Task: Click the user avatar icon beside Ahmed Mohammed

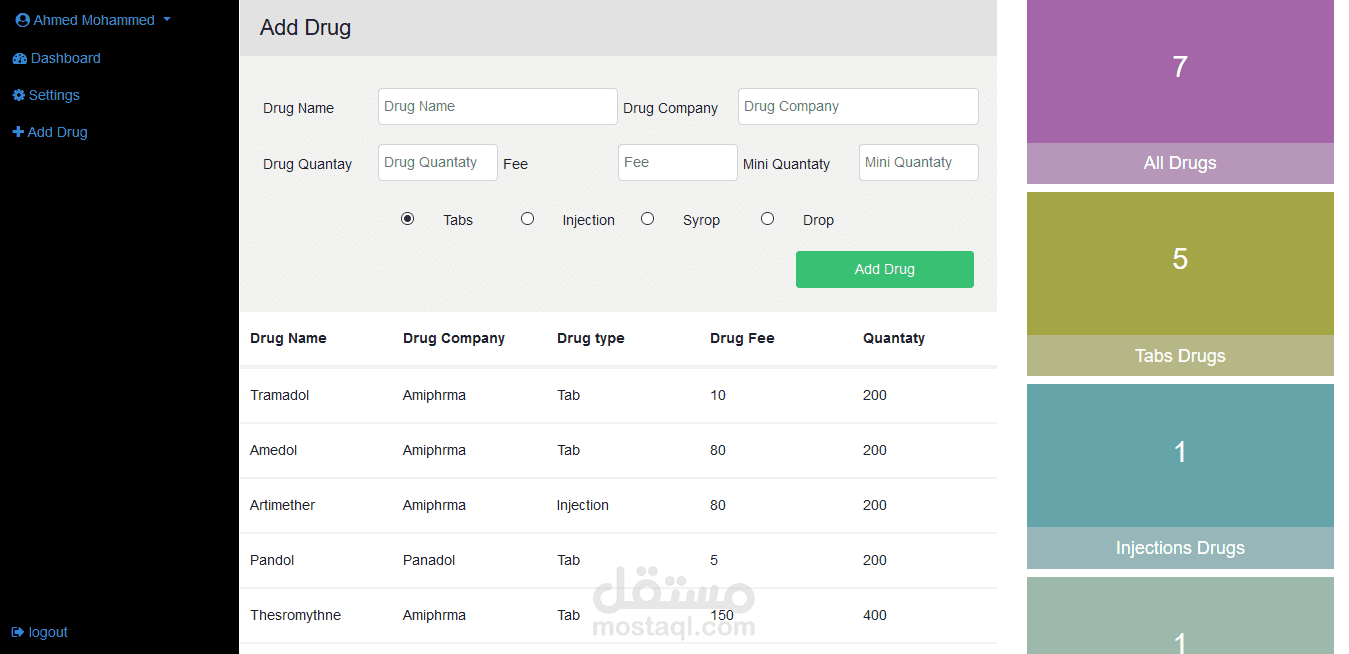Action: pos(23,20)
